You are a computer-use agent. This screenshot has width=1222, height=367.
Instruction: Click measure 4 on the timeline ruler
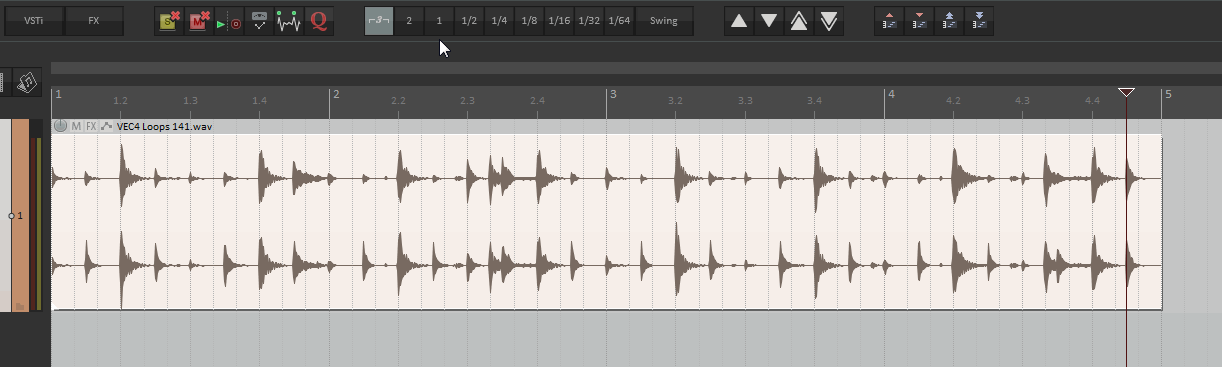(891, 94)
